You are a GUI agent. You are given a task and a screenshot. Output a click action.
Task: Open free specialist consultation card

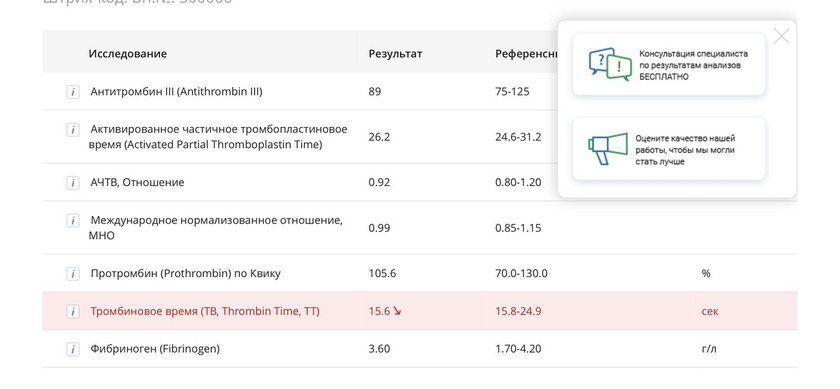coord(669,64)
